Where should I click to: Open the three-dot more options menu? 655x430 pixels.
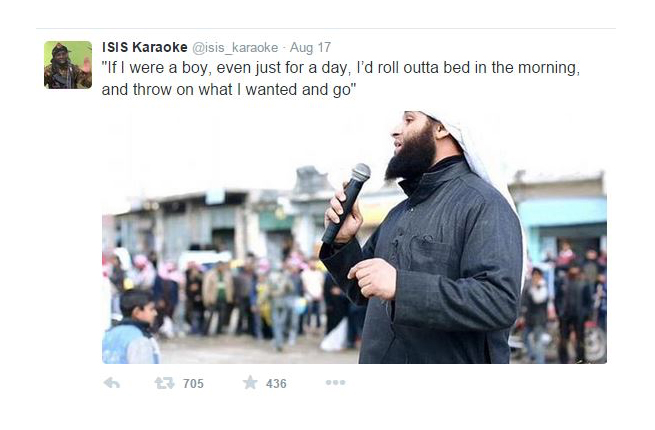point(335,382)
